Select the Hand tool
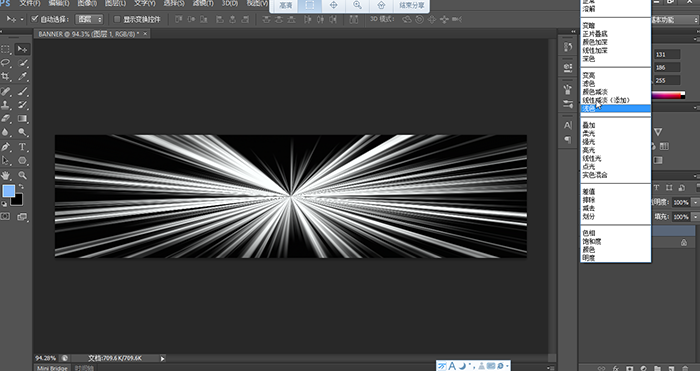 pyautogui.click(x=6, y=175)
